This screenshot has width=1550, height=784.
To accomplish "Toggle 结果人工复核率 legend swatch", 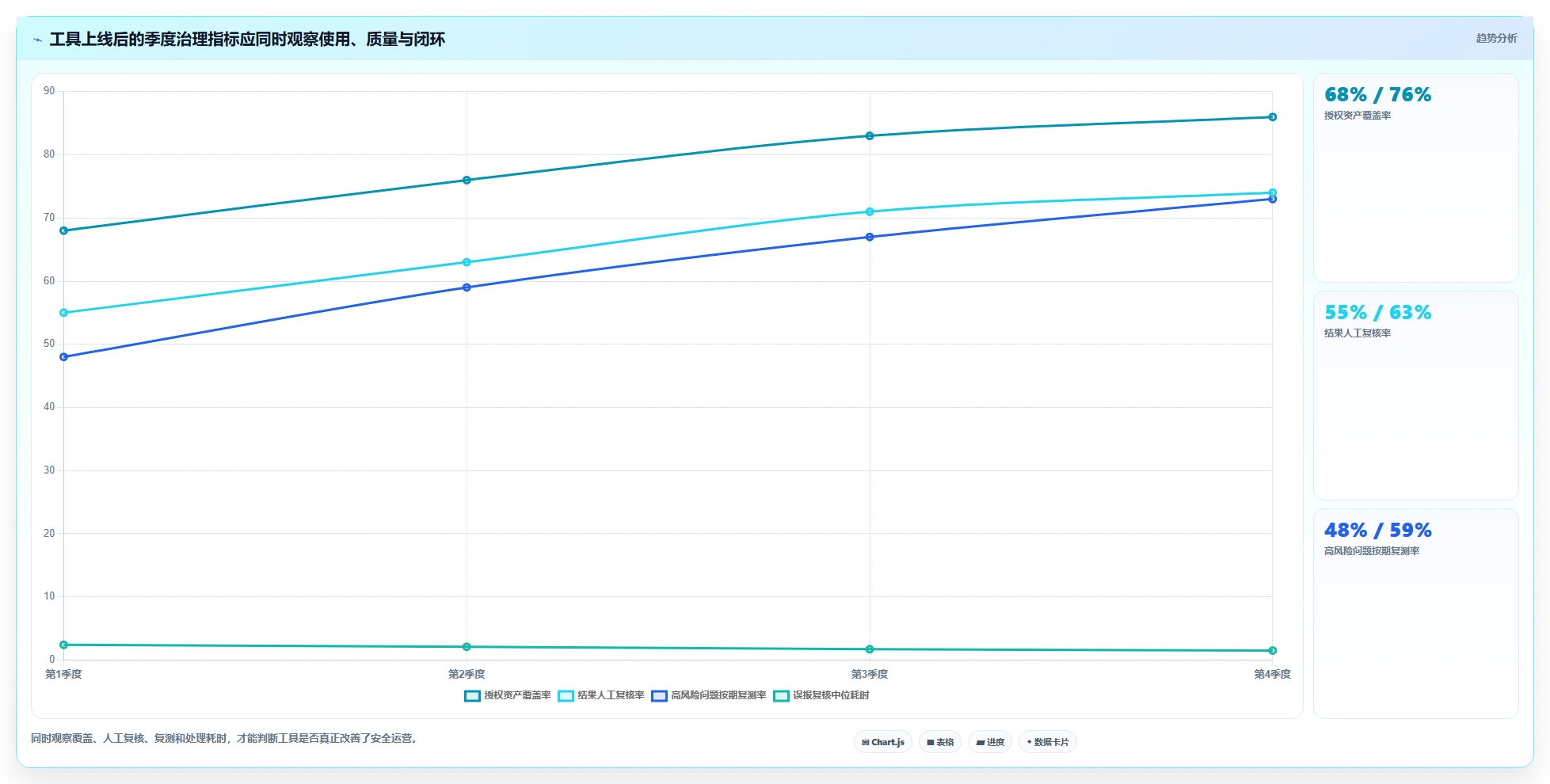I will click(566, 696).
